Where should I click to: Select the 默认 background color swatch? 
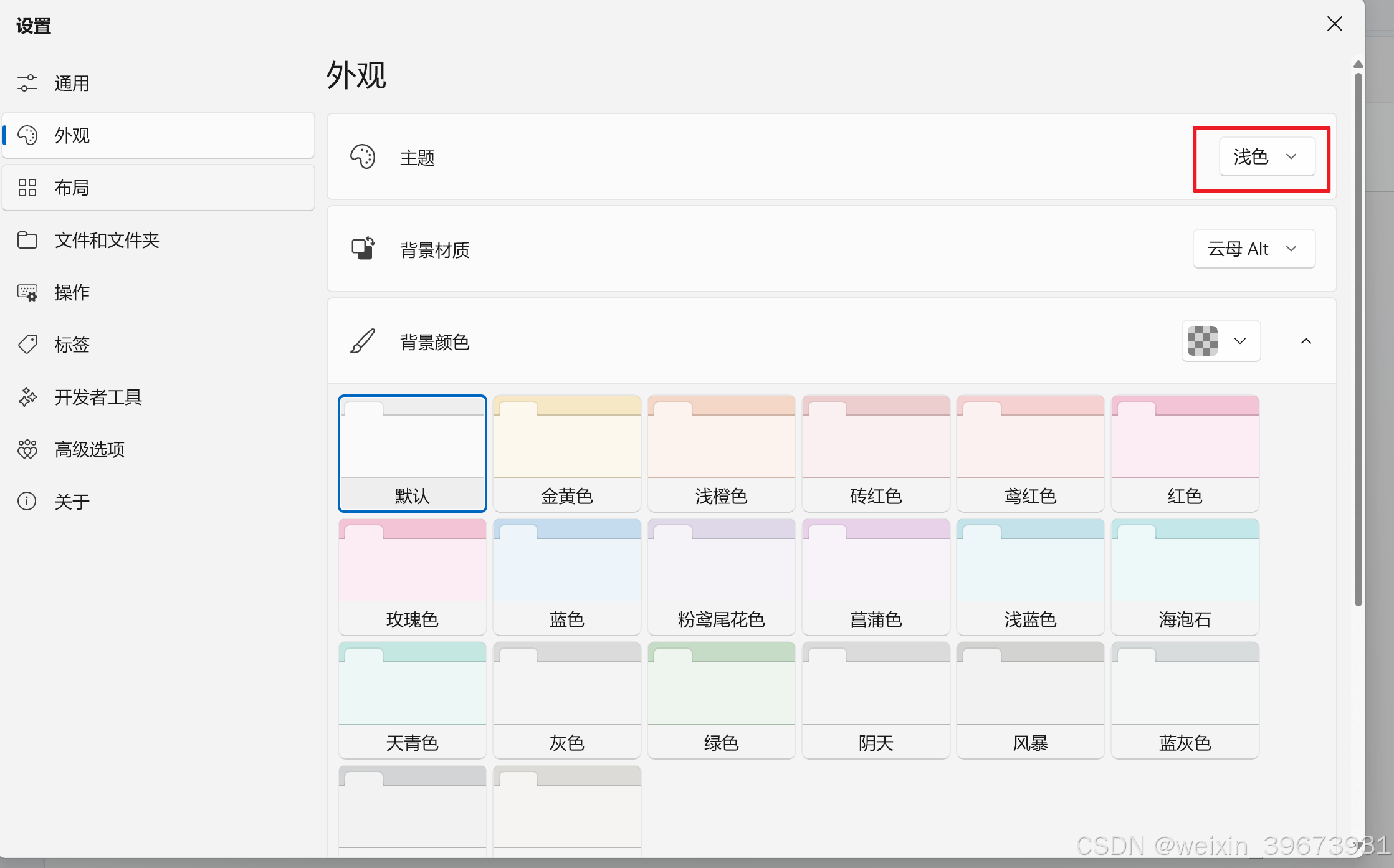point(412,453)
